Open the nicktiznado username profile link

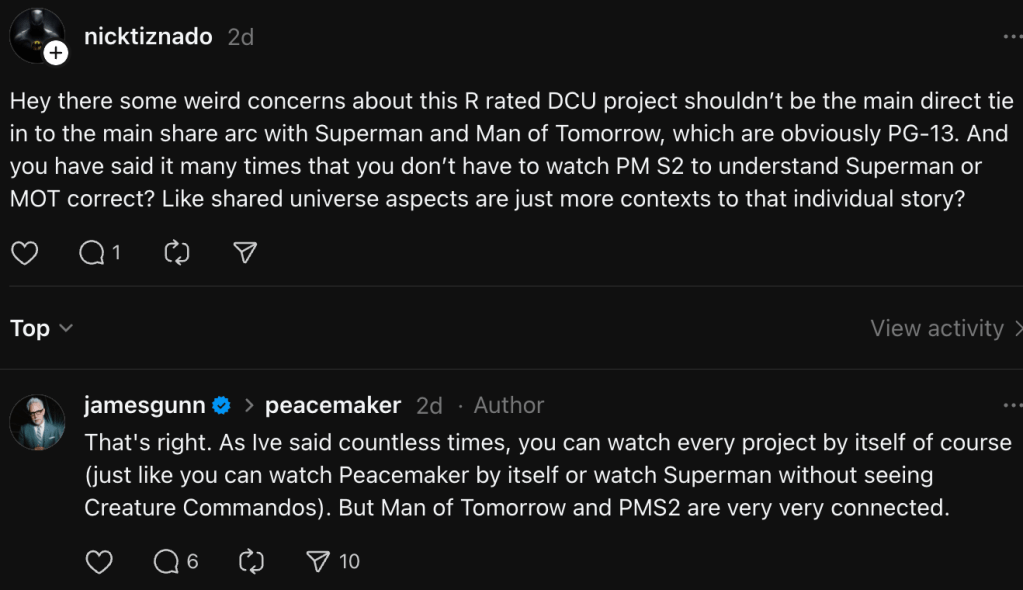[148, 37]
